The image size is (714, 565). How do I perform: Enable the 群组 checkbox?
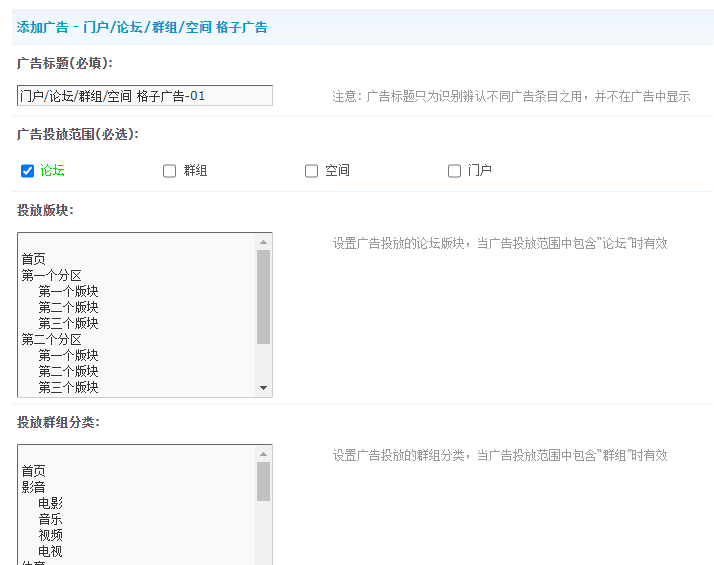click(169, 171)
